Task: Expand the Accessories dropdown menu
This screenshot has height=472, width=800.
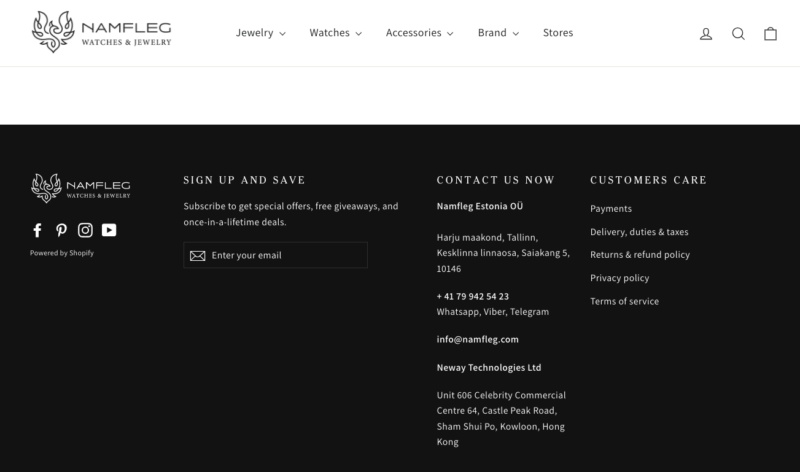Action: coord(419,33)
